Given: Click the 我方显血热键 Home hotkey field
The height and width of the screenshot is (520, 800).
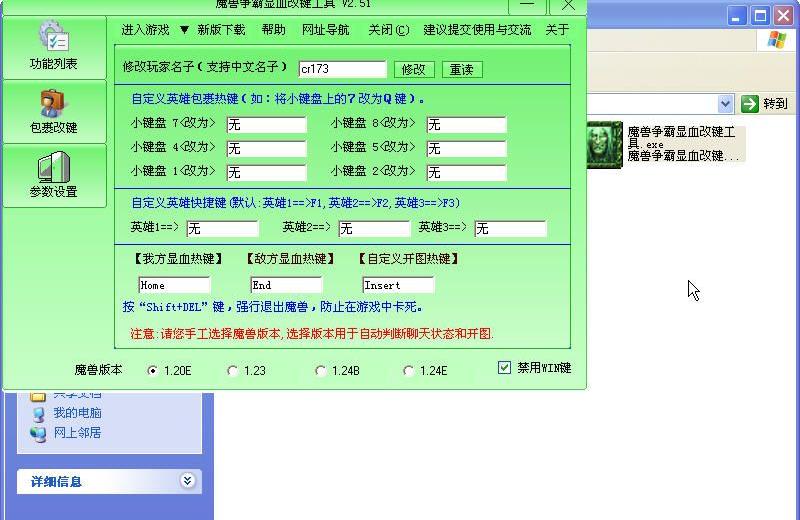Looking at the screenshot, I should [x=173, y=285].
